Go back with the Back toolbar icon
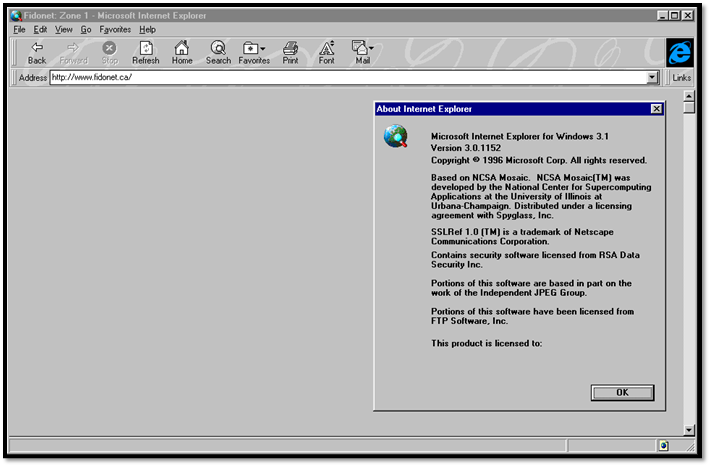Image resolution: width=711 pixels, height=467 pixels. click(x=37, y=48)
